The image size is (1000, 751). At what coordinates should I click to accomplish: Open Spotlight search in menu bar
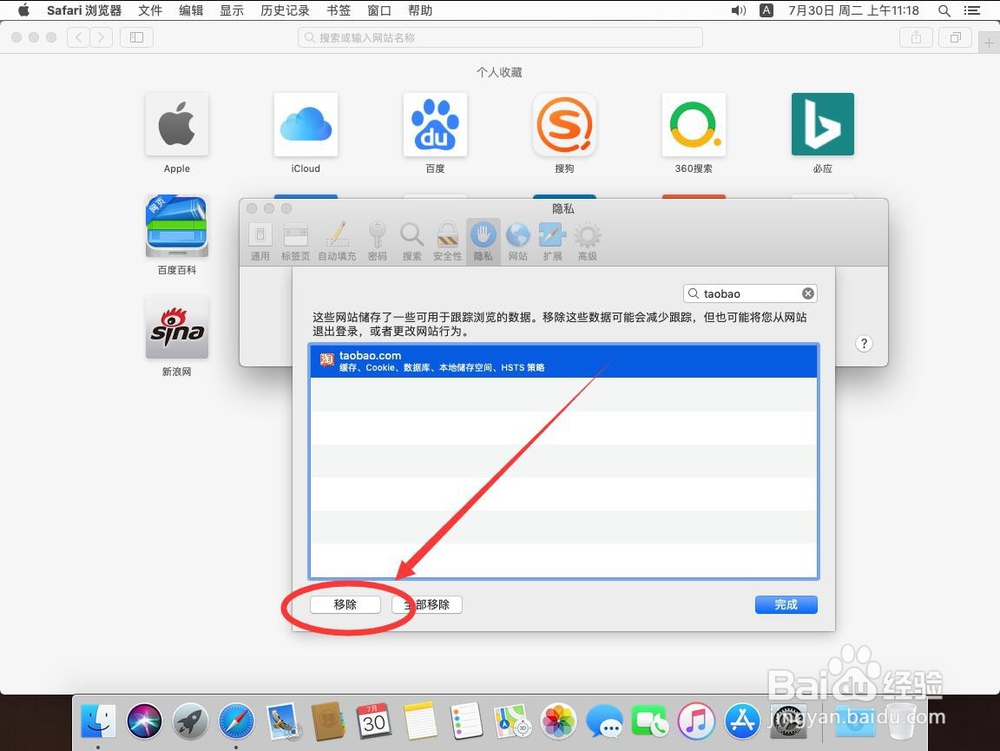[x=945, y=10]
